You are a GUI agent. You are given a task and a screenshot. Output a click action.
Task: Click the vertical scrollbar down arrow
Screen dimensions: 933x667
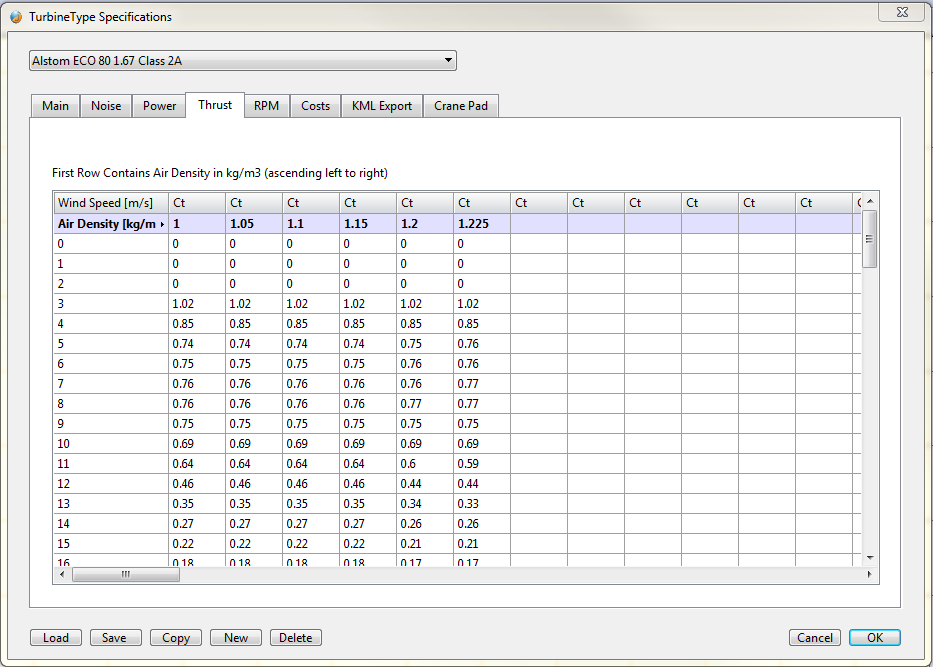click(870, 558)
